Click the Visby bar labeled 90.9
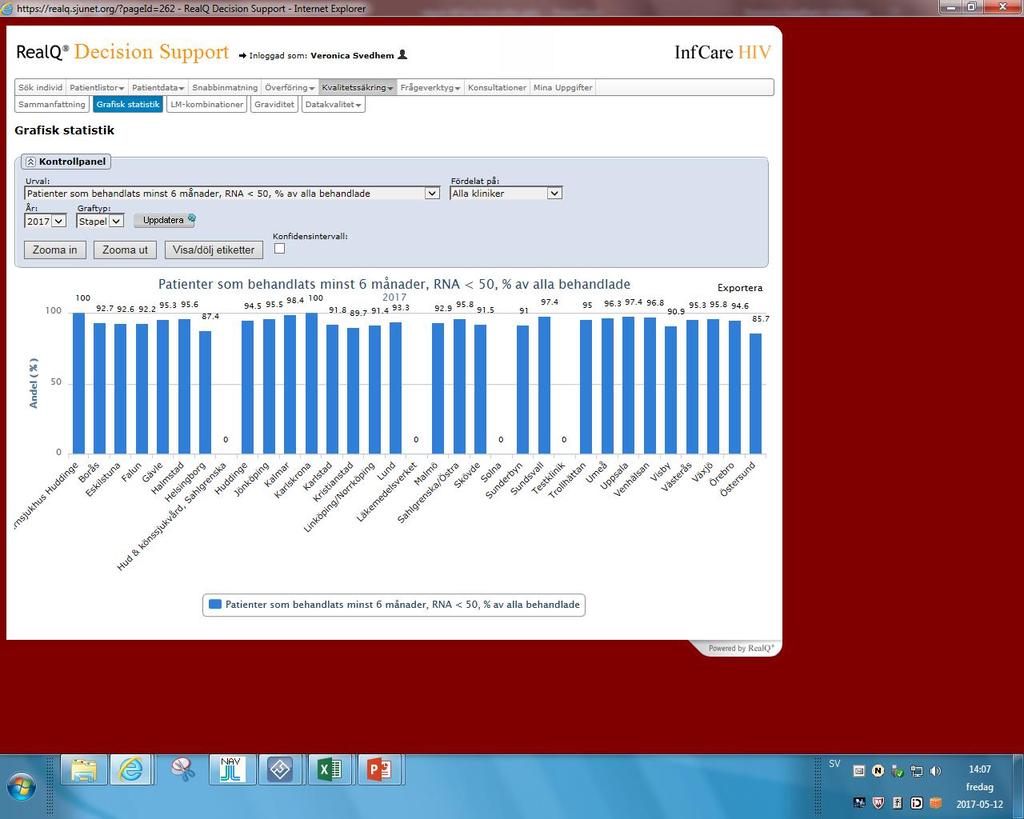Image resolution: width=1024 pixels, height=819 pixels. (x=671, y=389)
